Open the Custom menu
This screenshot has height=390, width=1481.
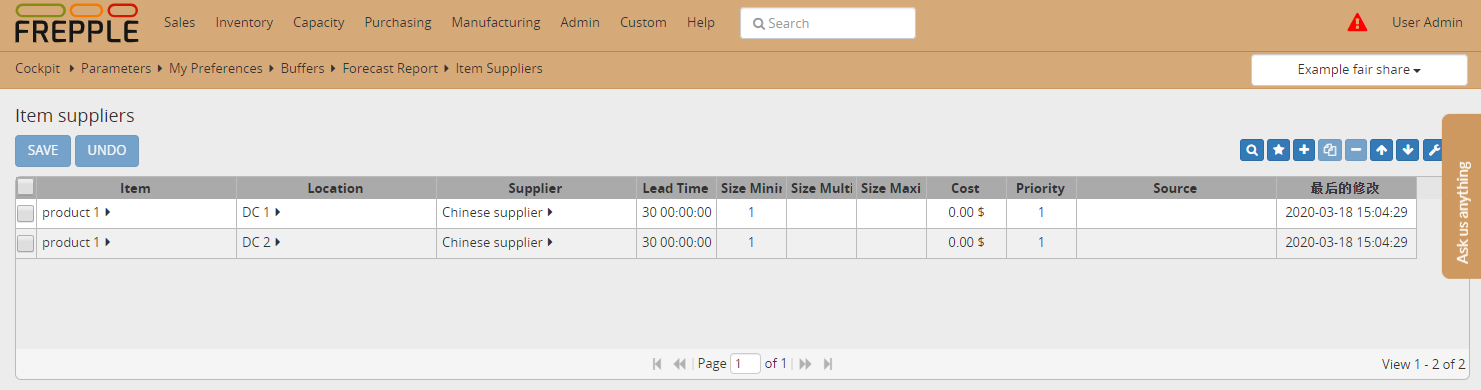coord(643,22)
